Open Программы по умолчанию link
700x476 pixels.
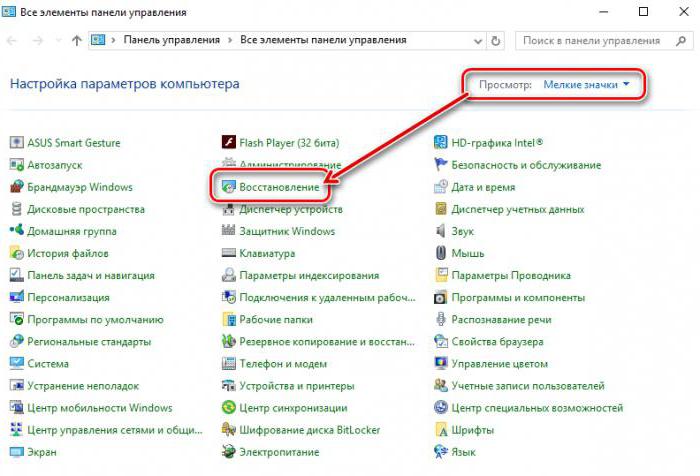click(95, 319)
